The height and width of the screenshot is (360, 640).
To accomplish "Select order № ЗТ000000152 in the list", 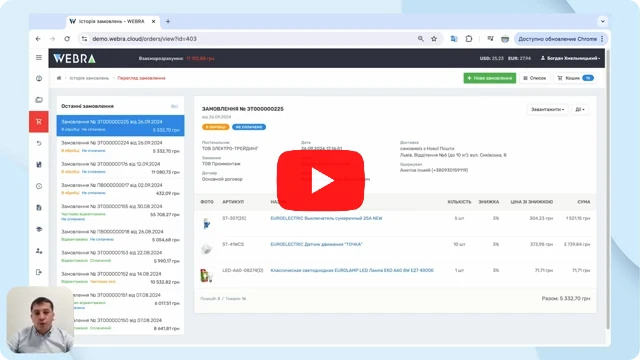I will pos(120,278).
